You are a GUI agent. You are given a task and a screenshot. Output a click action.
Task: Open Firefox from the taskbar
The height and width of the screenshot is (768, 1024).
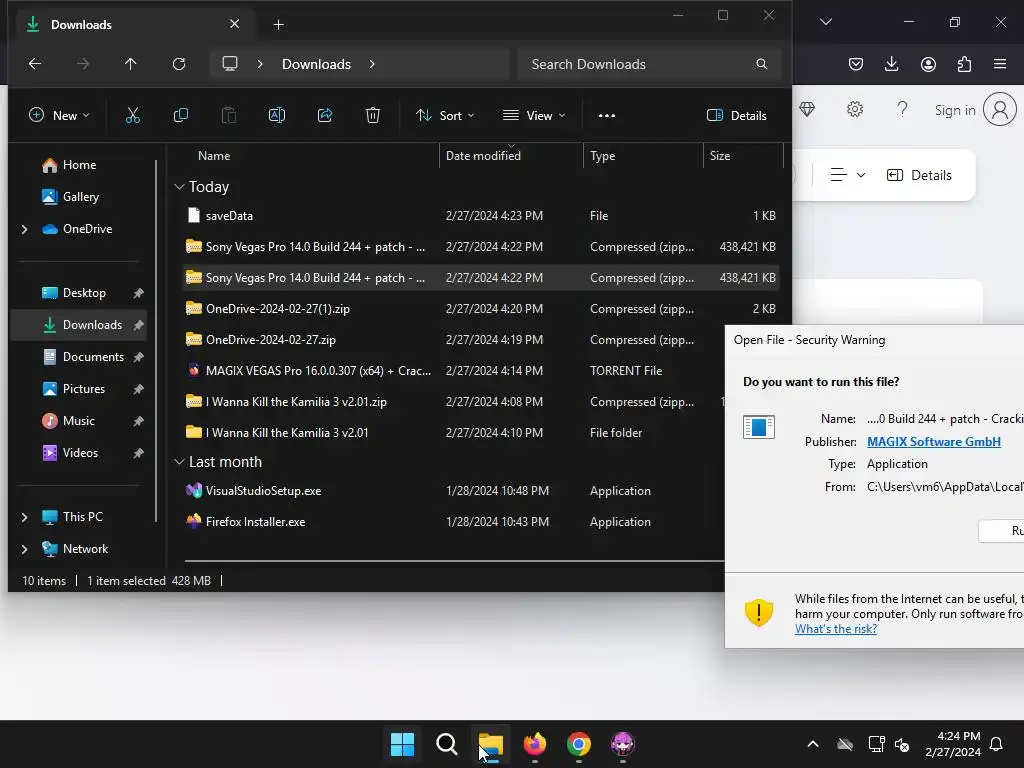535,744
